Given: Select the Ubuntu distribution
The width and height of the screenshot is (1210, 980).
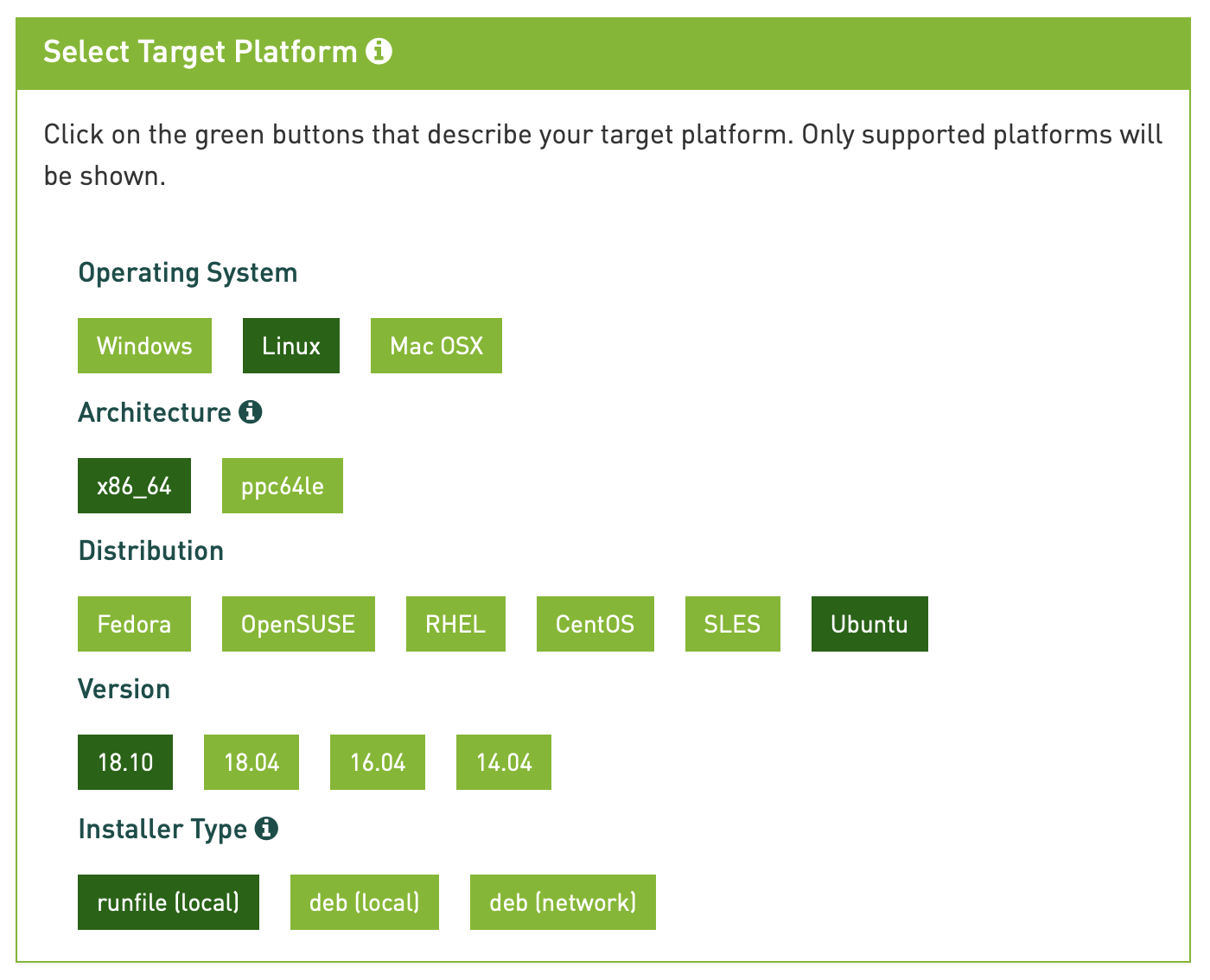Looking at the screenshot, I should (869, 624).
